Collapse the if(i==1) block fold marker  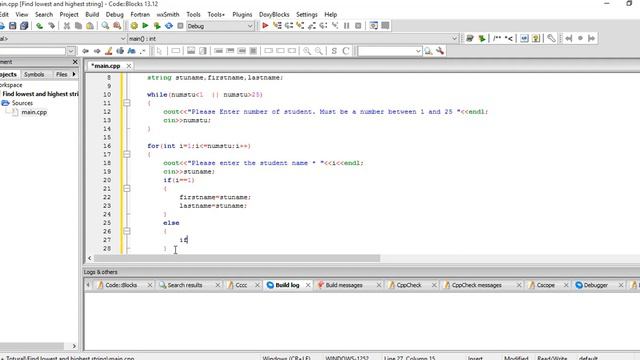[127, 189]
